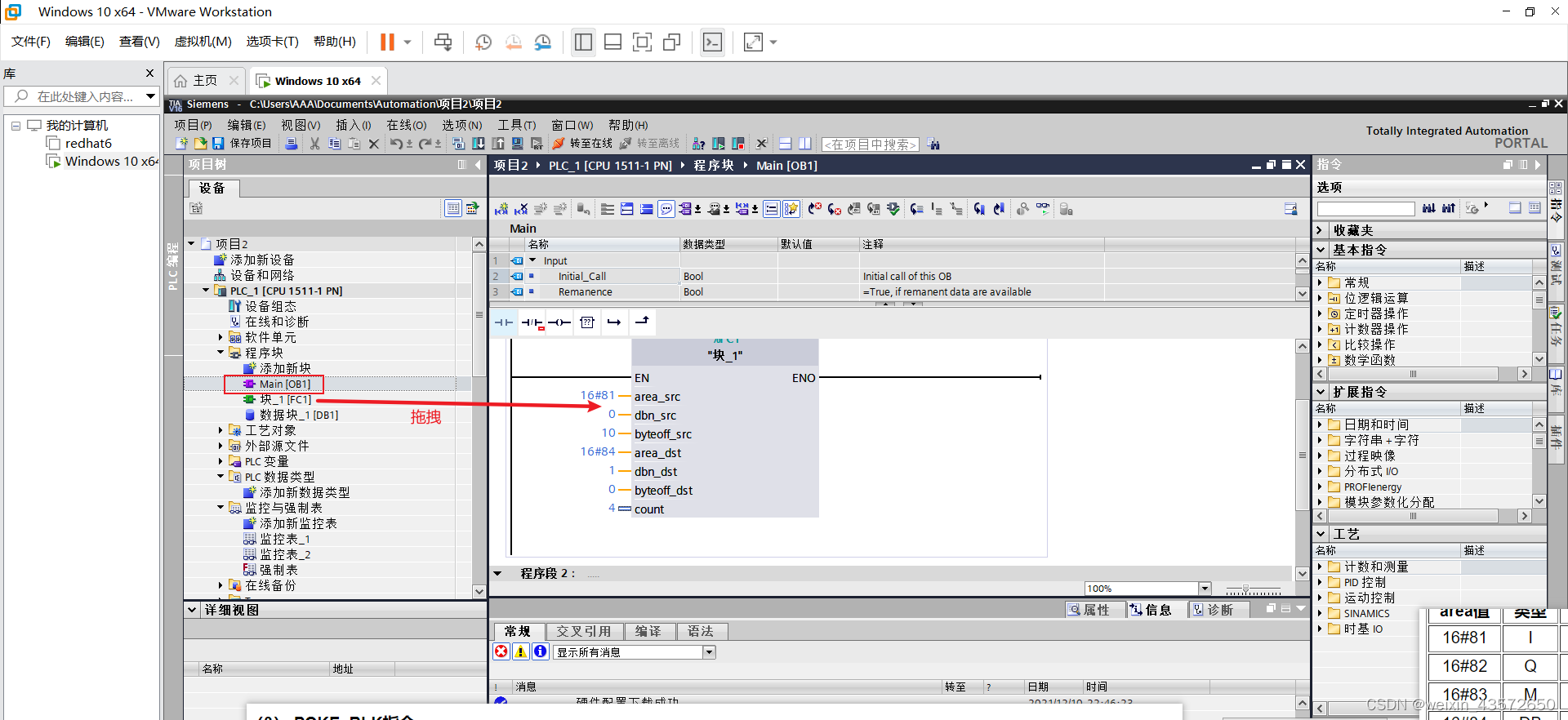Open an existing project via the toolbar icon
The image size is (1568, 720).
point(200,144)
